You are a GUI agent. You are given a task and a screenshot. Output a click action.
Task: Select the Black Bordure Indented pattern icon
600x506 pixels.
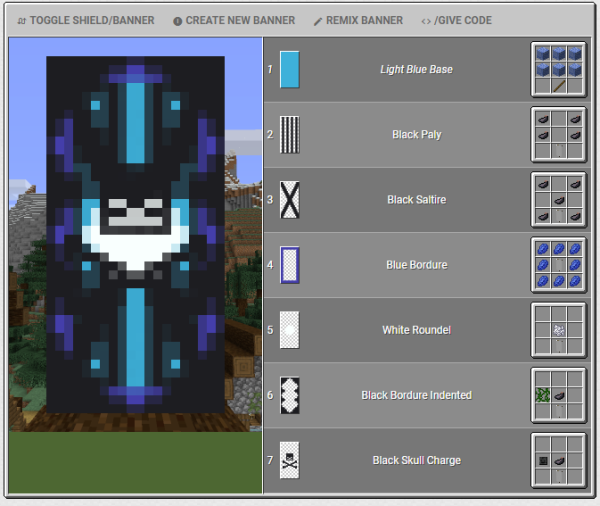pyautogui.click(x=290, y=395)
